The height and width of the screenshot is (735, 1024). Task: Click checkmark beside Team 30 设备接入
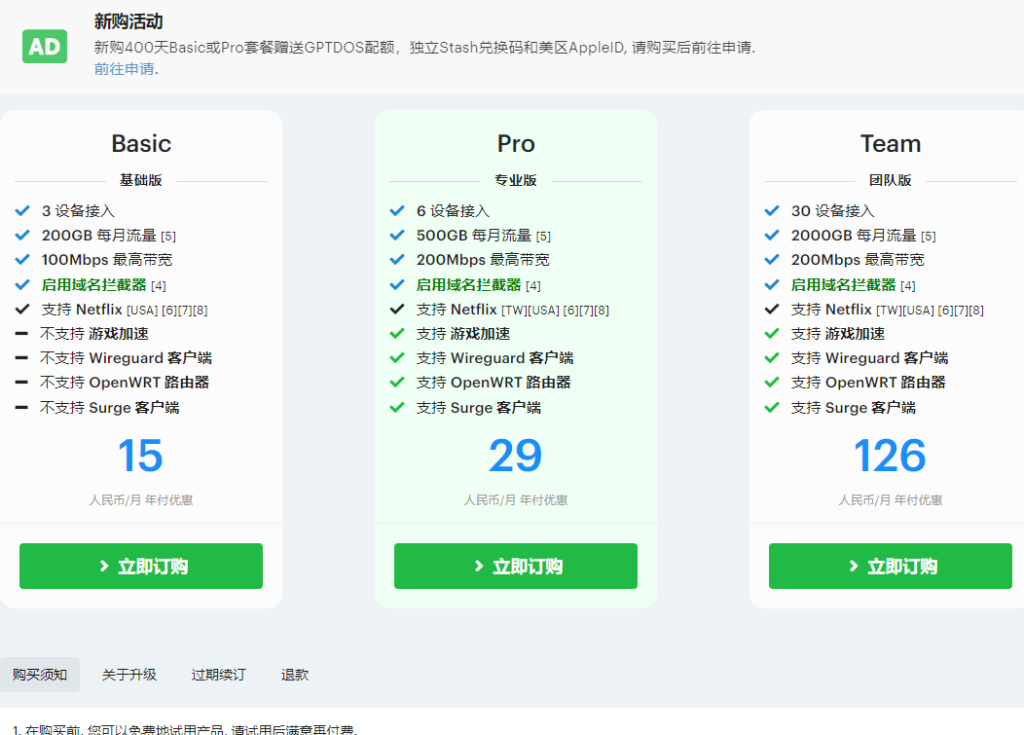tap(771, 211)
